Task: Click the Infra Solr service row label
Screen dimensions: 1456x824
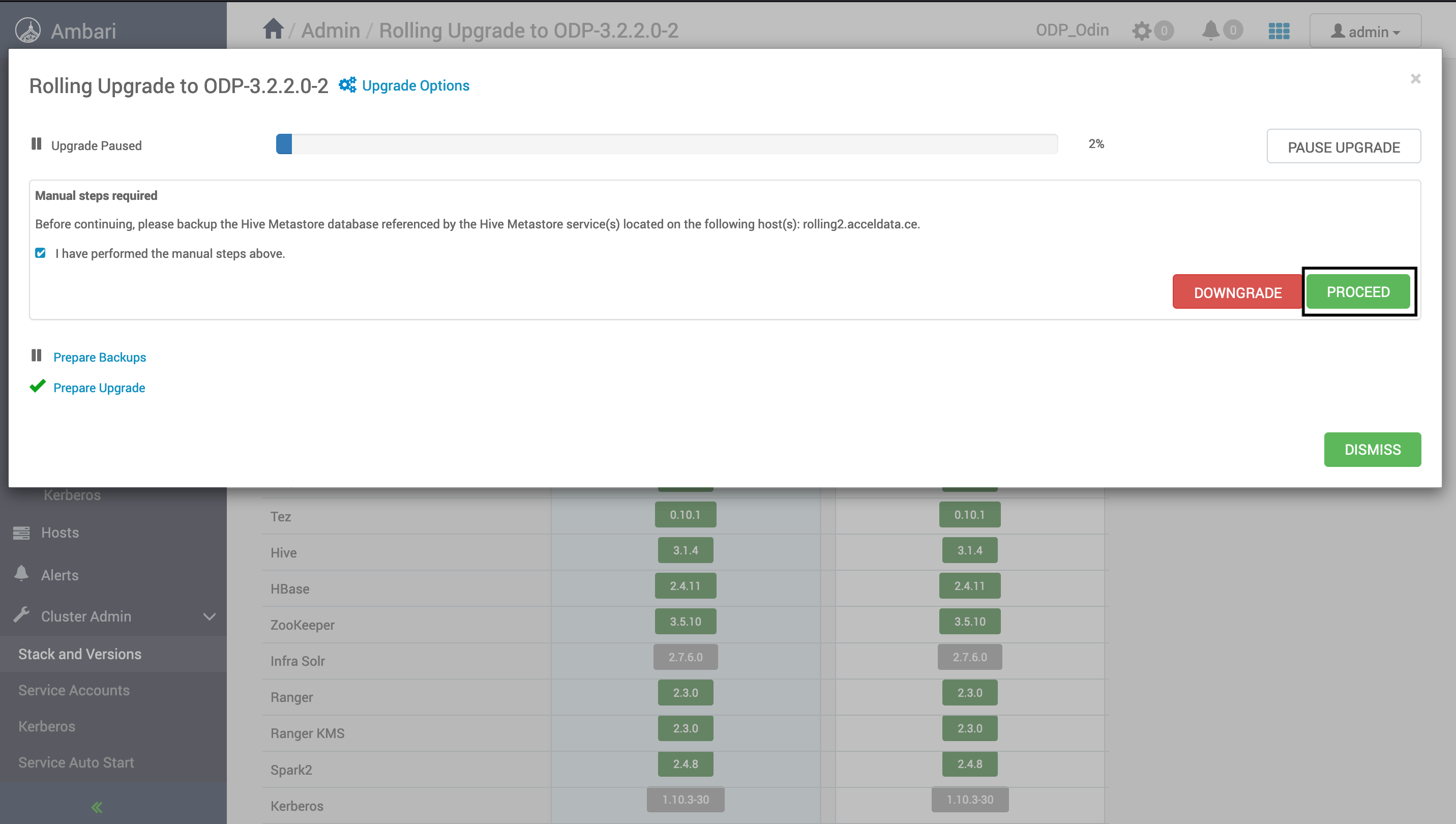Action: click(x=298, y=661)
